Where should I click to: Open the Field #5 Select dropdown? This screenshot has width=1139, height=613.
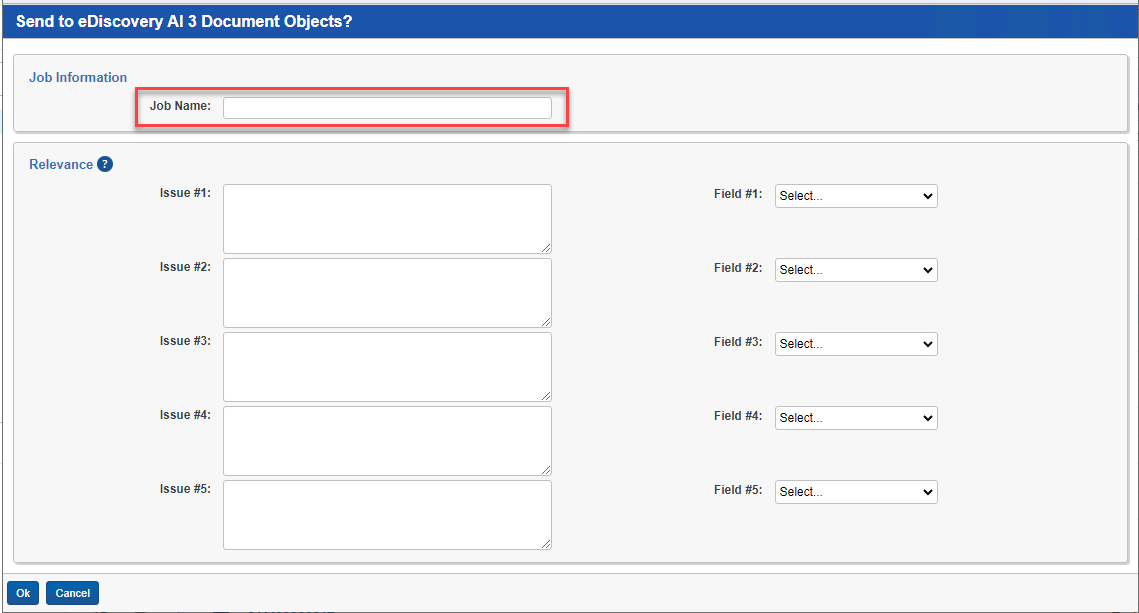[856, 492]
